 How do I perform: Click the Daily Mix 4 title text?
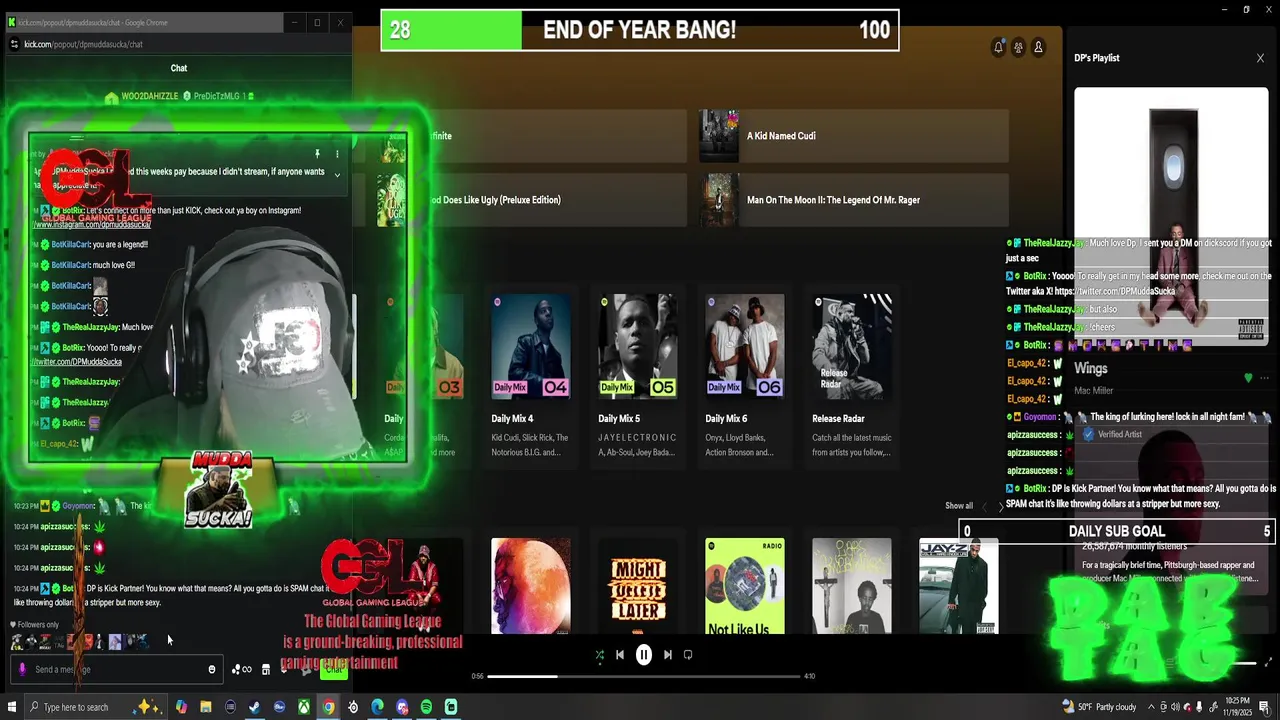512,419
